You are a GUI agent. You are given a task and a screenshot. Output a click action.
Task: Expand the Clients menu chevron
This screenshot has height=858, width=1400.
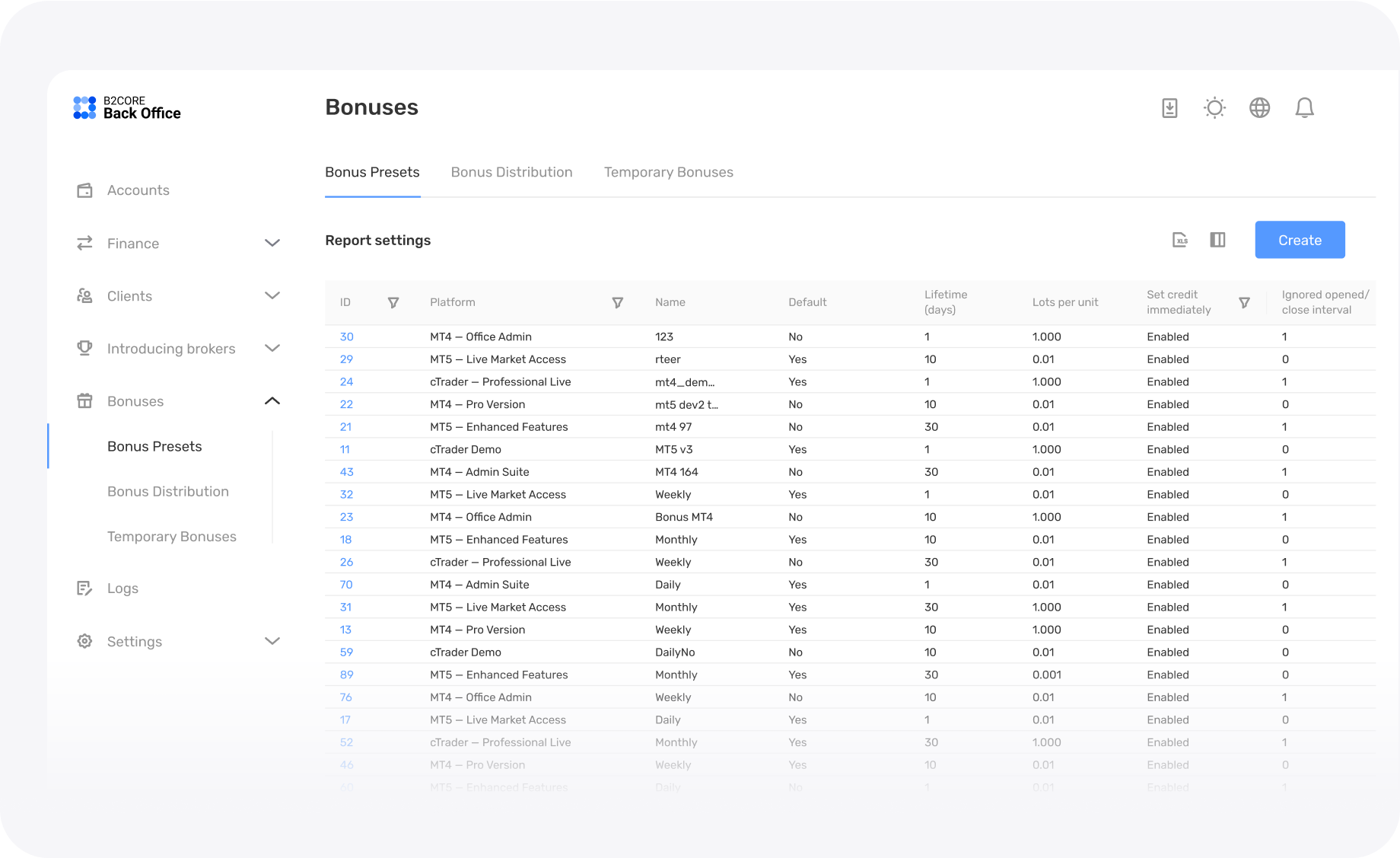[272, 295]
